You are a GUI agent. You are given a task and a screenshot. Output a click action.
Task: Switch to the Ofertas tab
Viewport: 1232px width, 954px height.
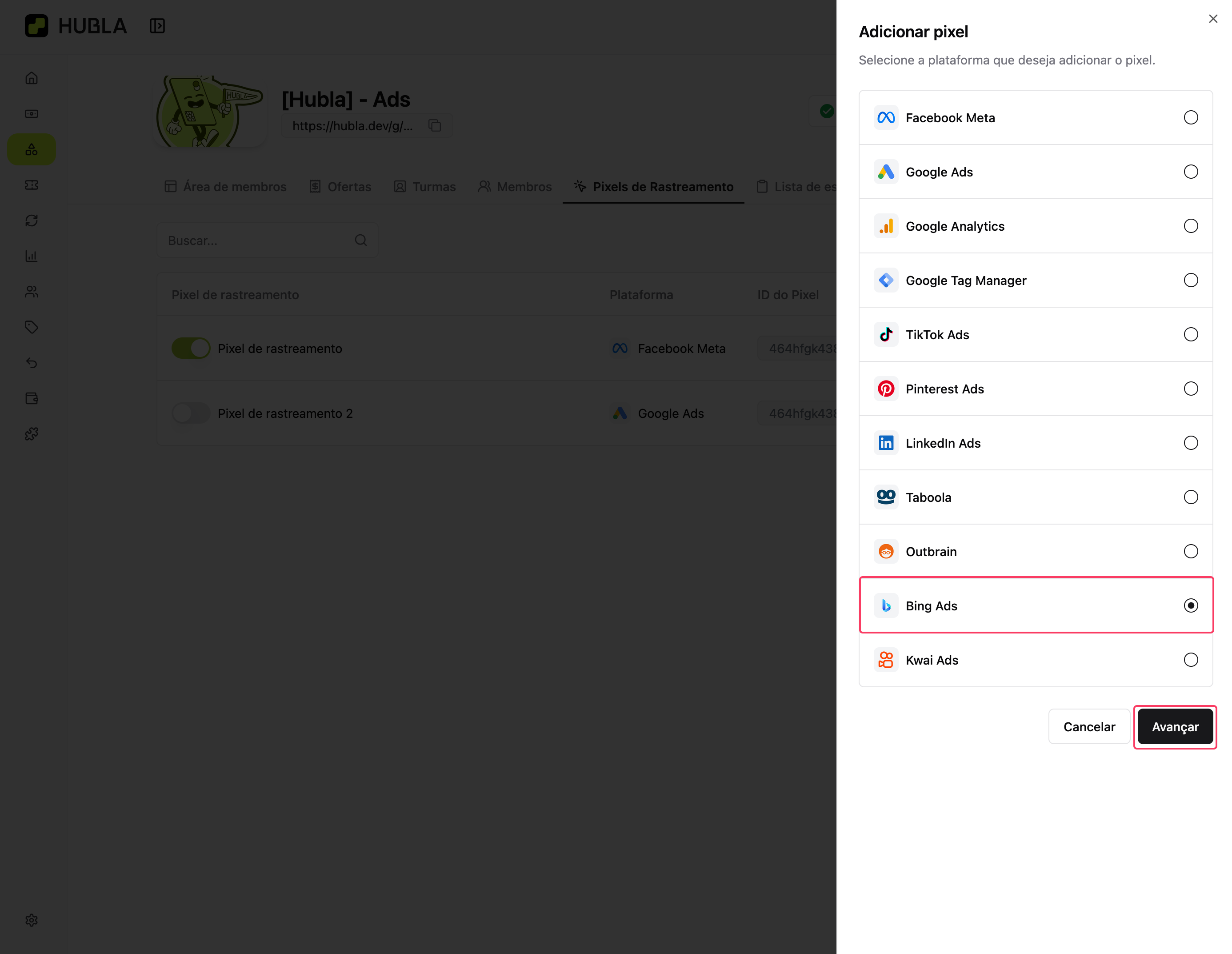(340, 187)
